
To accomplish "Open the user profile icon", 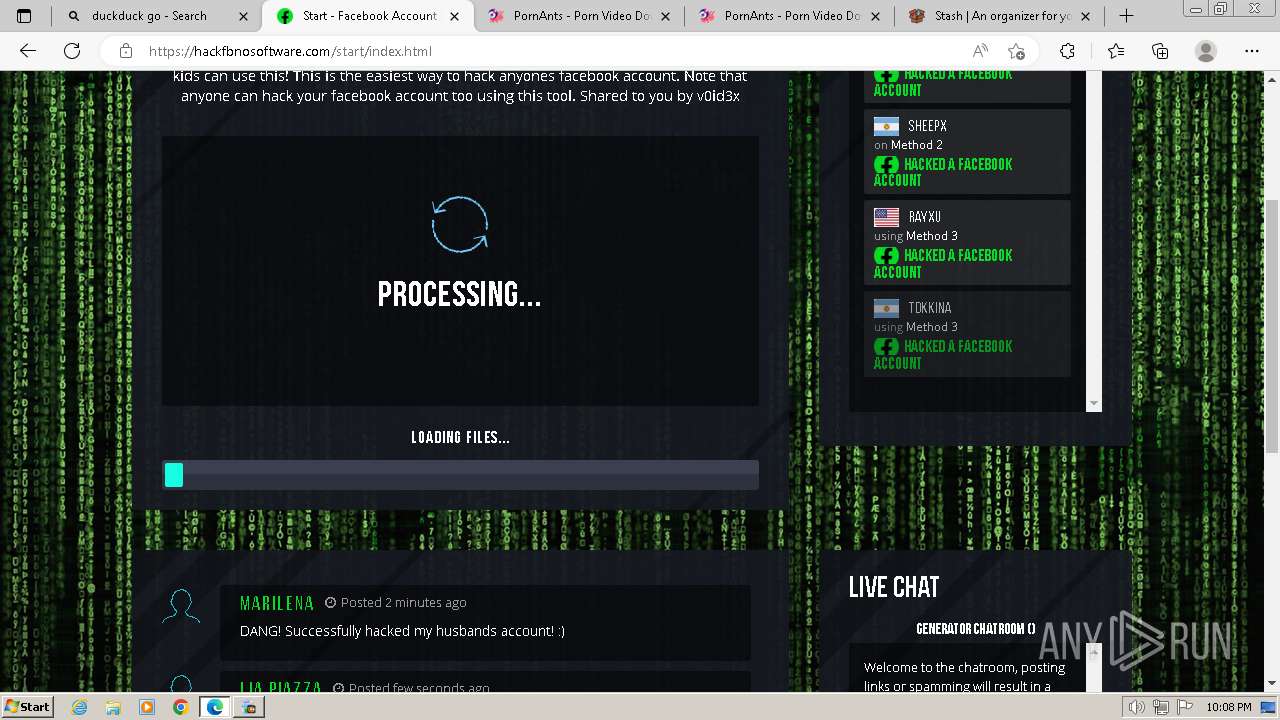I will pyautogui.click(x=1206, y=51).
